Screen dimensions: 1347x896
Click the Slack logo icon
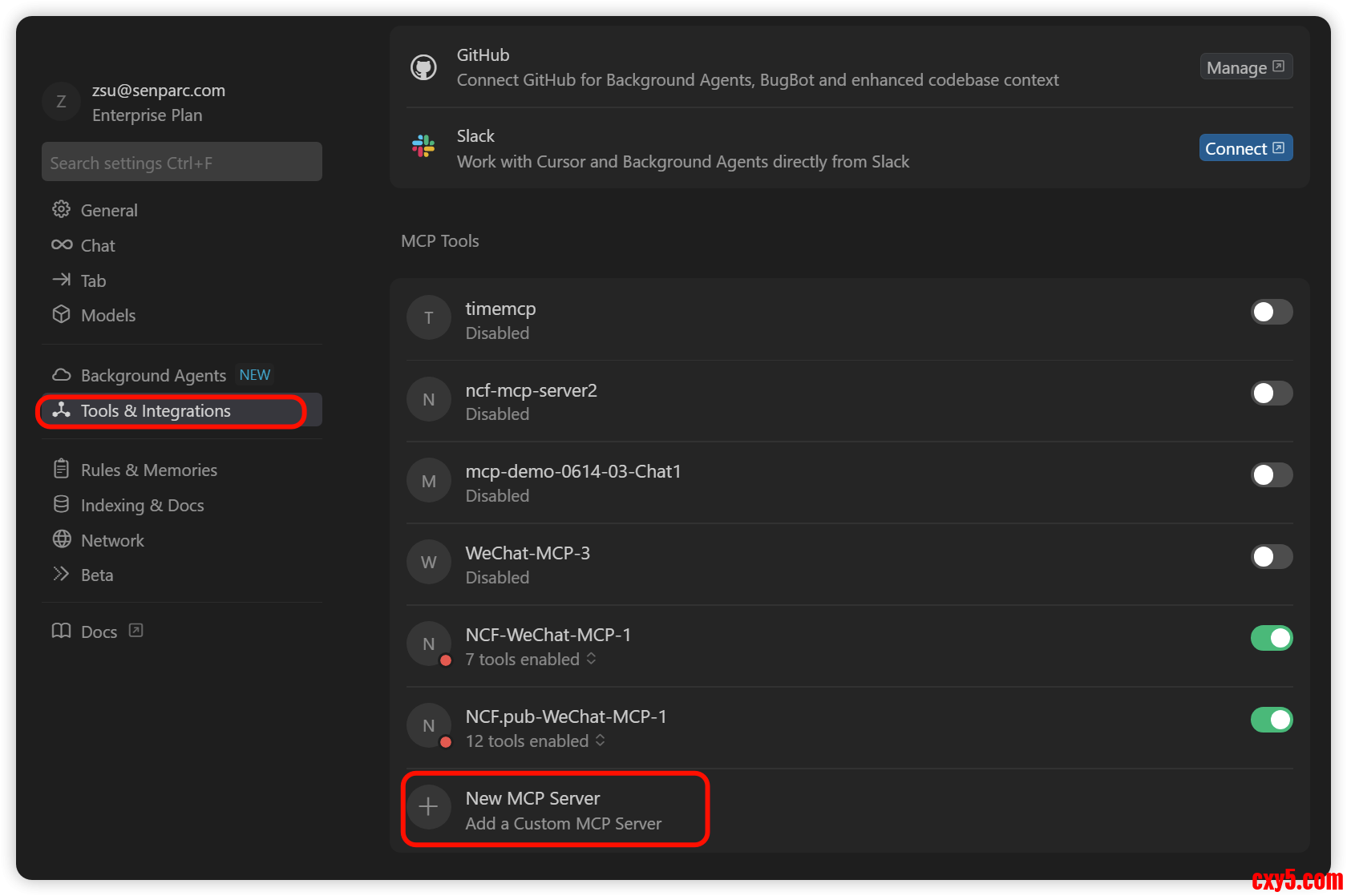(x=423, y=147)
